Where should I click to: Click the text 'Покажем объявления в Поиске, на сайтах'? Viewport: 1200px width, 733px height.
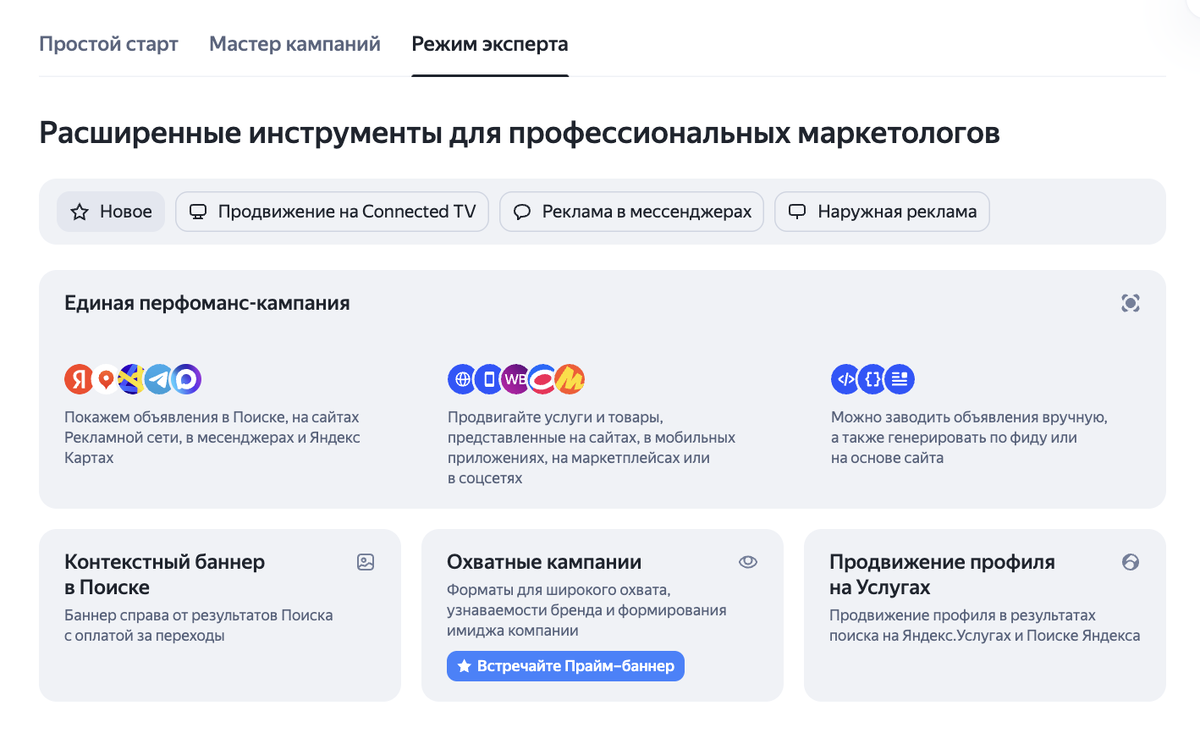[212, 417]
